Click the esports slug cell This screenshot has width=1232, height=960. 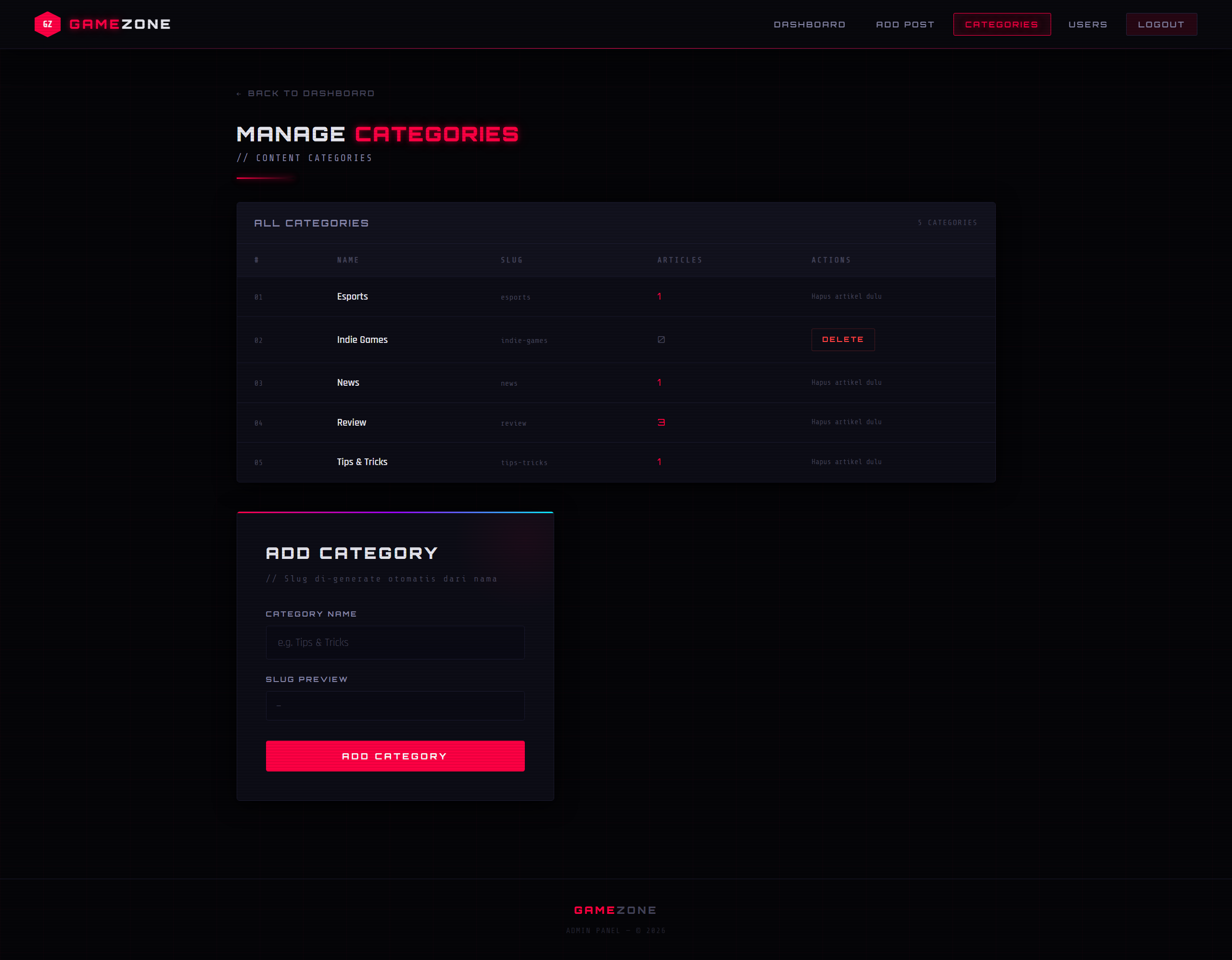(516, 297)
